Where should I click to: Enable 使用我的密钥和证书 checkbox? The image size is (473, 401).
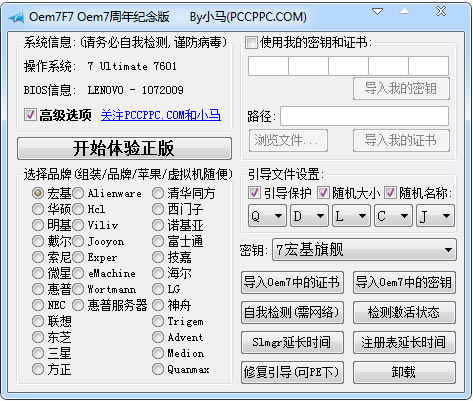(251, 43)
